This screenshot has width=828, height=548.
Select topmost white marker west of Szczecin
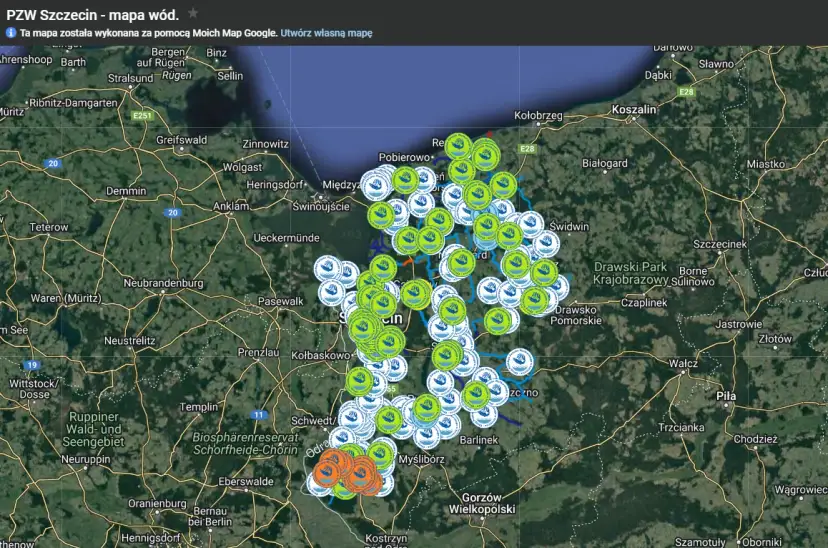(328, 270)
